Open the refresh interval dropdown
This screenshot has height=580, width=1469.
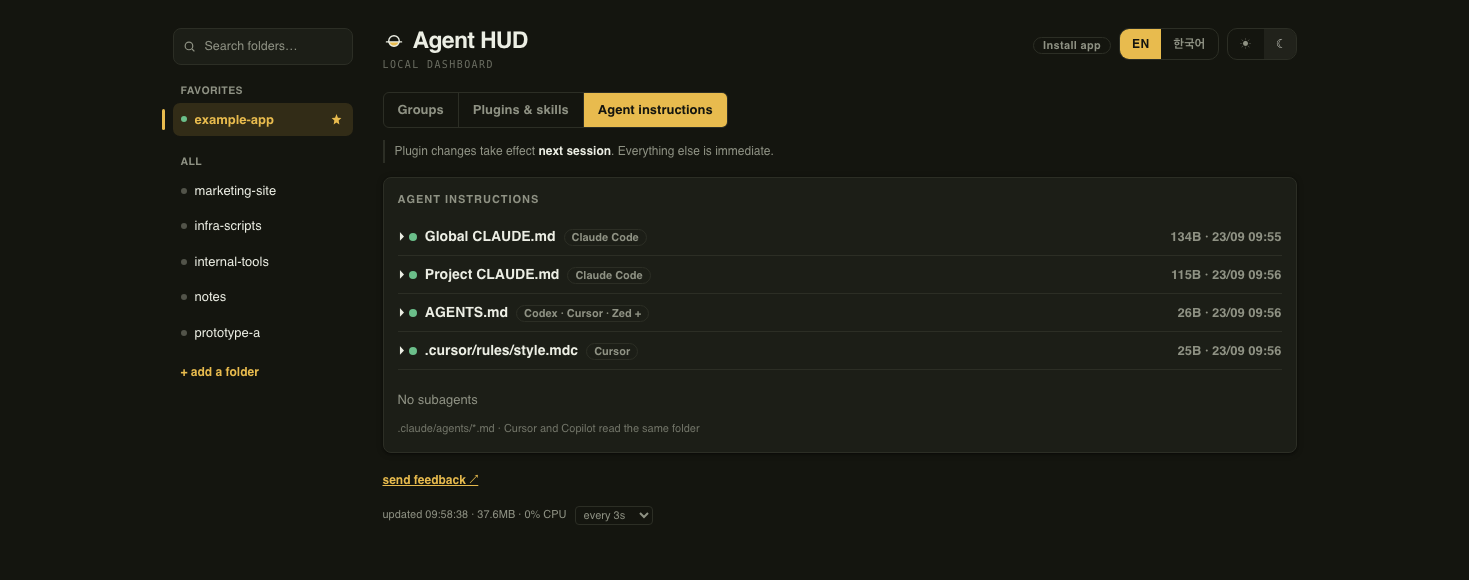tap(614, 515)
